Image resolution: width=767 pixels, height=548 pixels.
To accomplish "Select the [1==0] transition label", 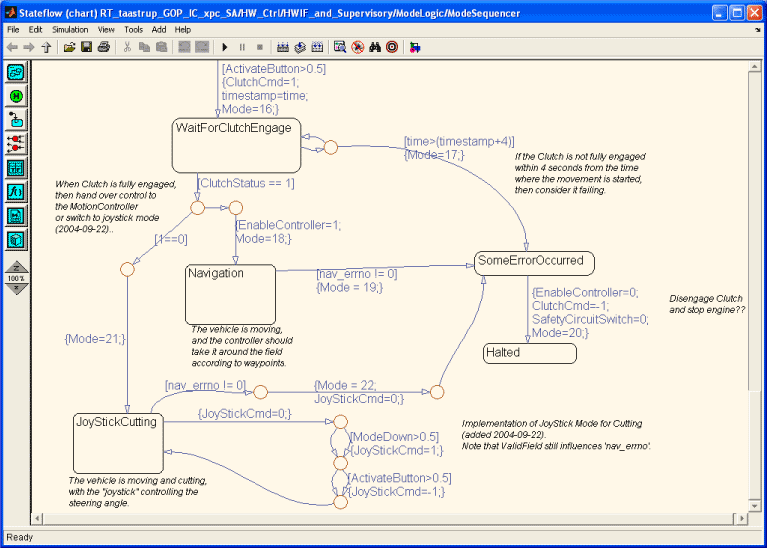I will pyautogui.click(x=171, y=240).
